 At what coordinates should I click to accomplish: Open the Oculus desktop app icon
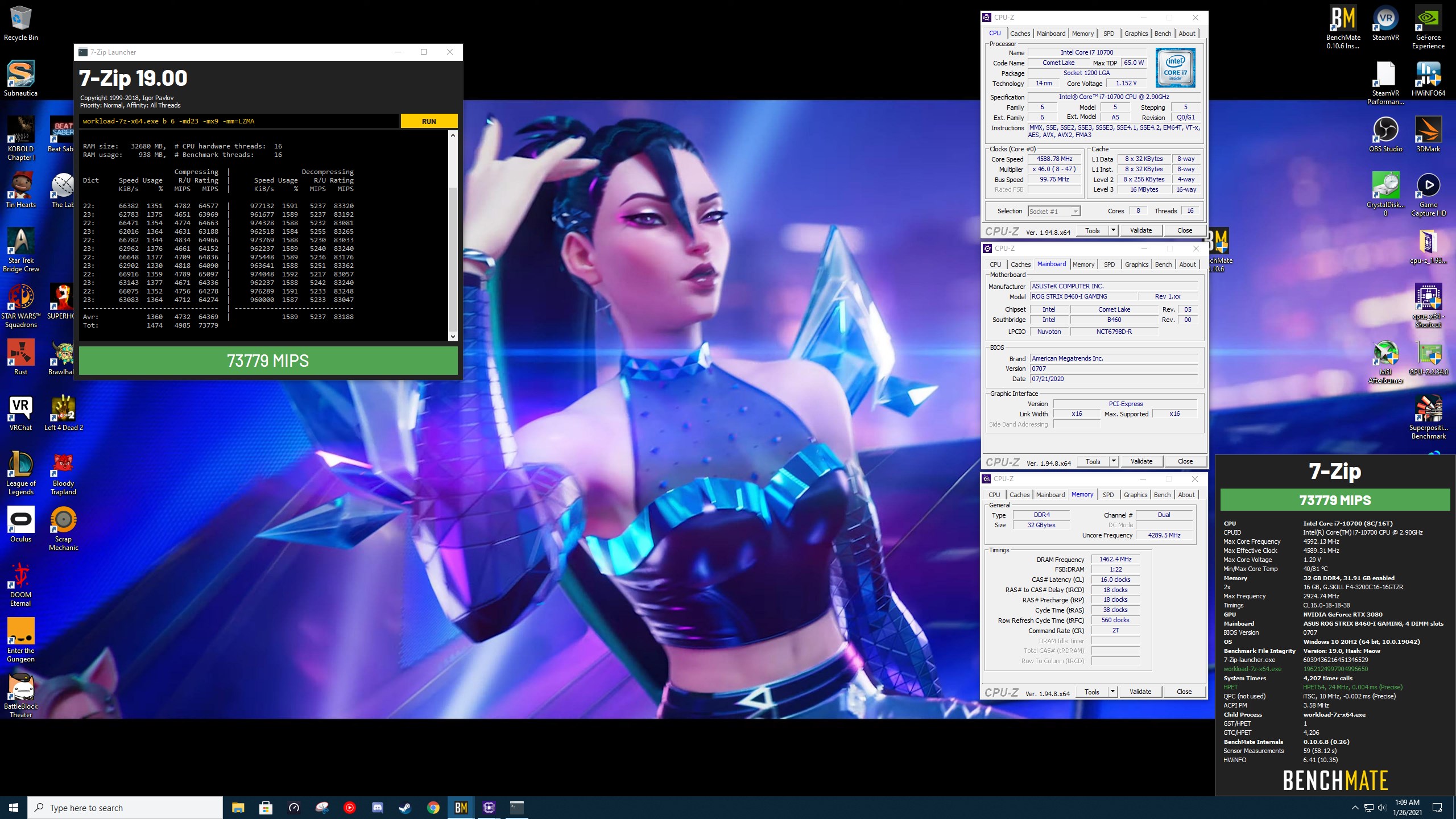pos(21,525)
